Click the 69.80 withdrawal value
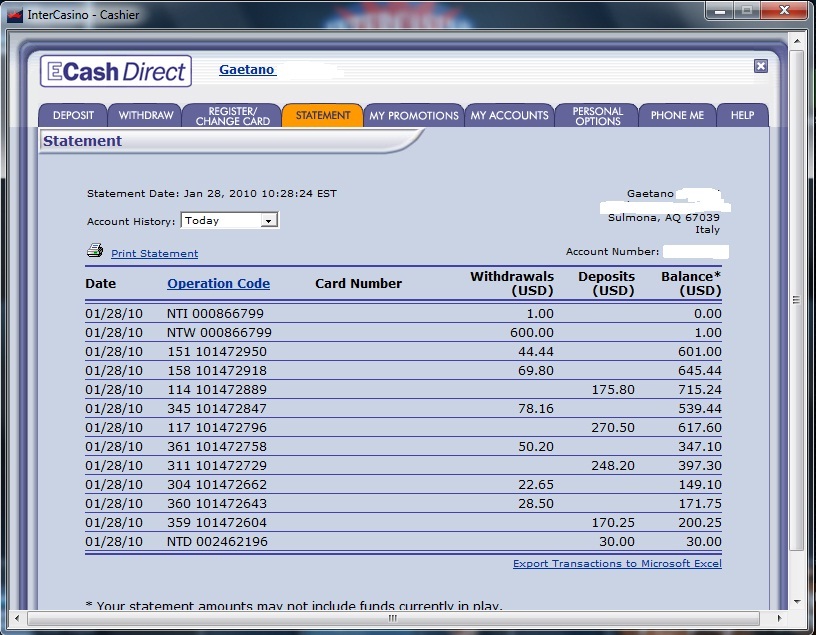This screenshot has height=635, width=816. [536, 371]
